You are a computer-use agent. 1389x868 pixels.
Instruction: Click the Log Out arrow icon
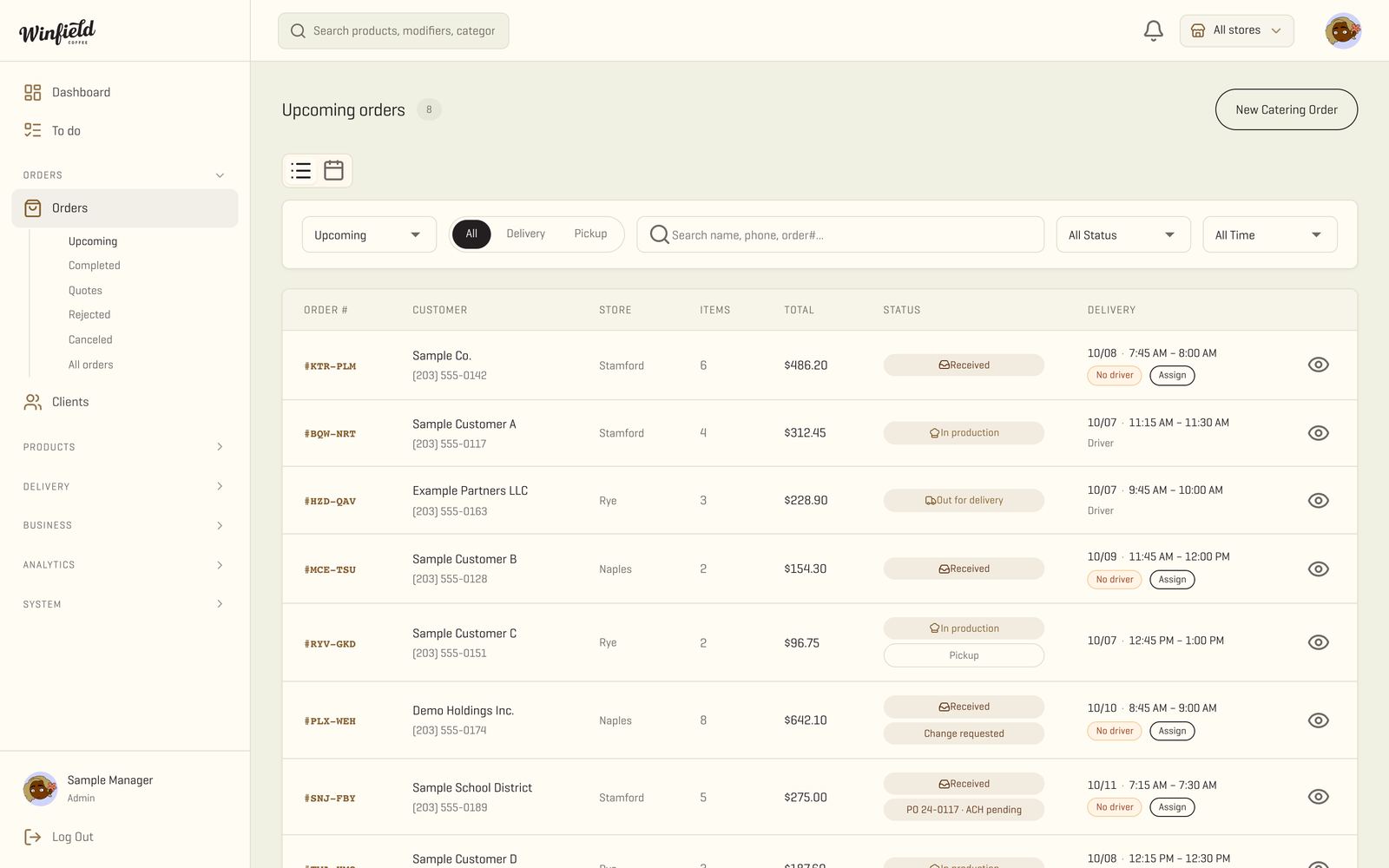coord(33,837)
